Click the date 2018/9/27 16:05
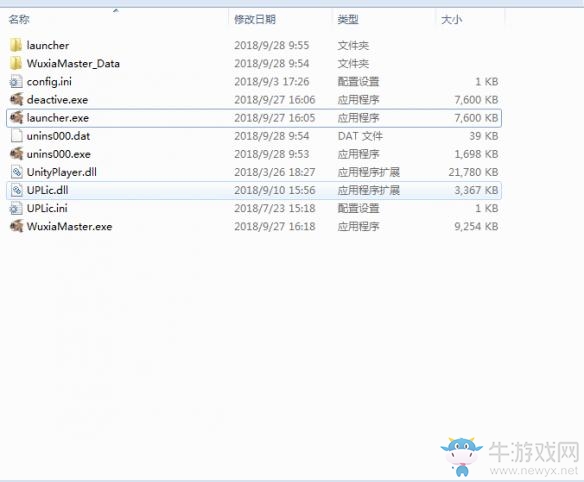 tap(274, 118)
